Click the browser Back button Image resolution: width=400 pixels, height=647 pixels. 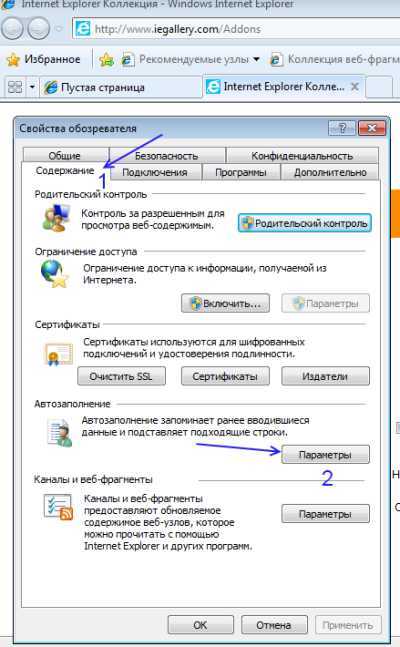coord(12,28)
